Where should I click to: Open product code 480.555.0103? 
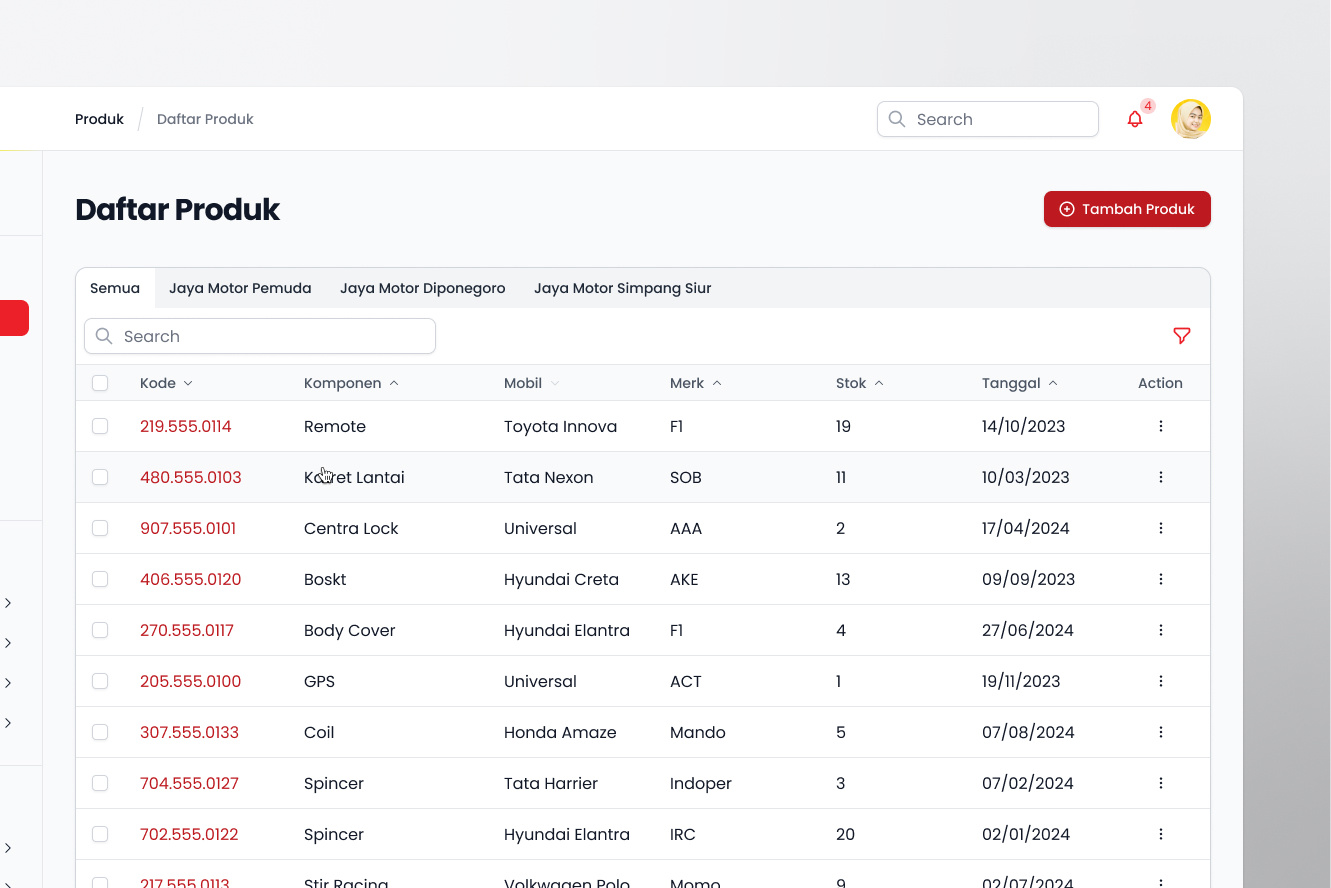[191, 477]
